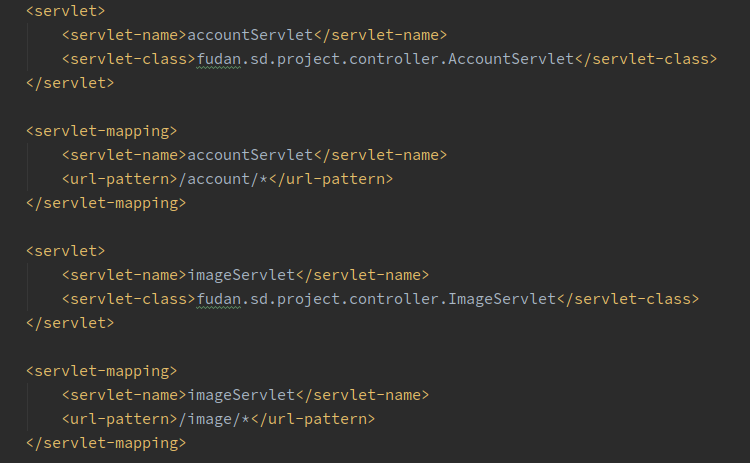Click the second opening servlet-mapping tag
Viewport: 750px width, 463px height.
point(101,371)
